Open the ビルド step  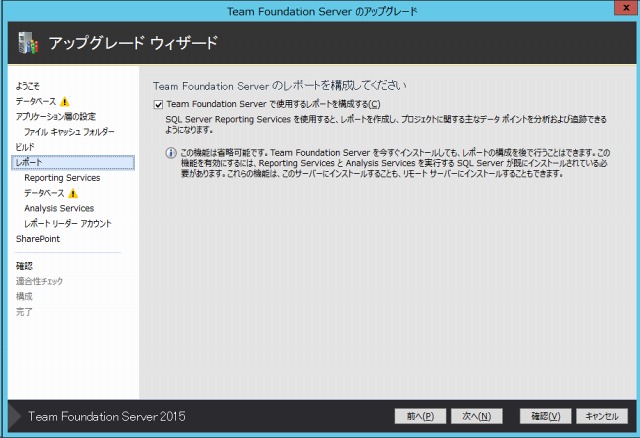(25, 147)
